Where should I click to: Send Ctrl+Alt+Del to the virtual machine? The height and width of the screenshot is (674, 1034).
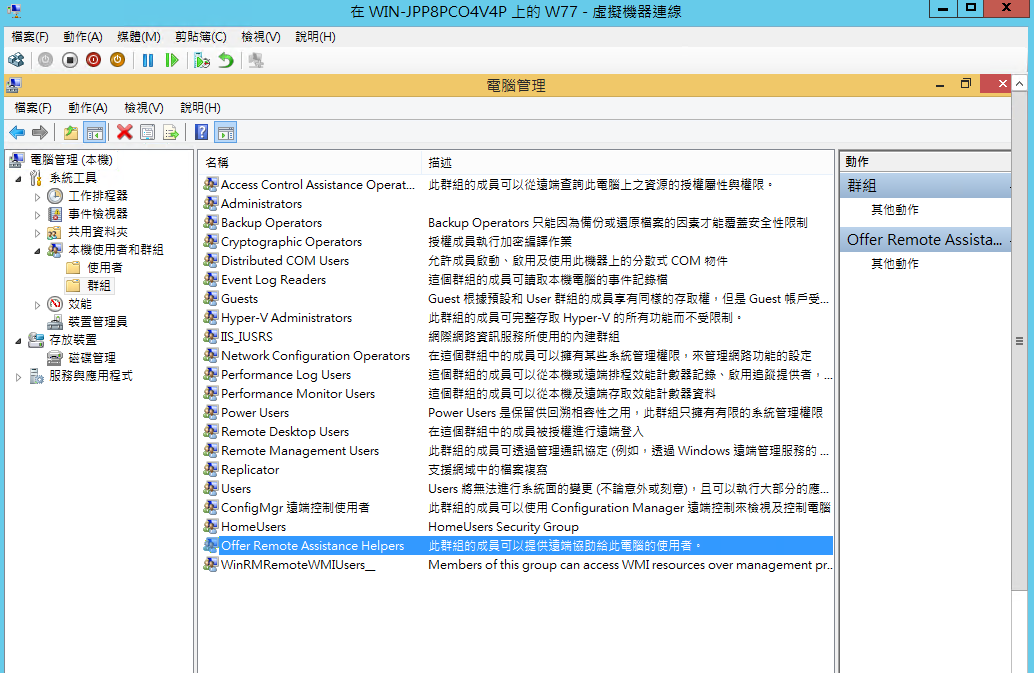point(16,61)
